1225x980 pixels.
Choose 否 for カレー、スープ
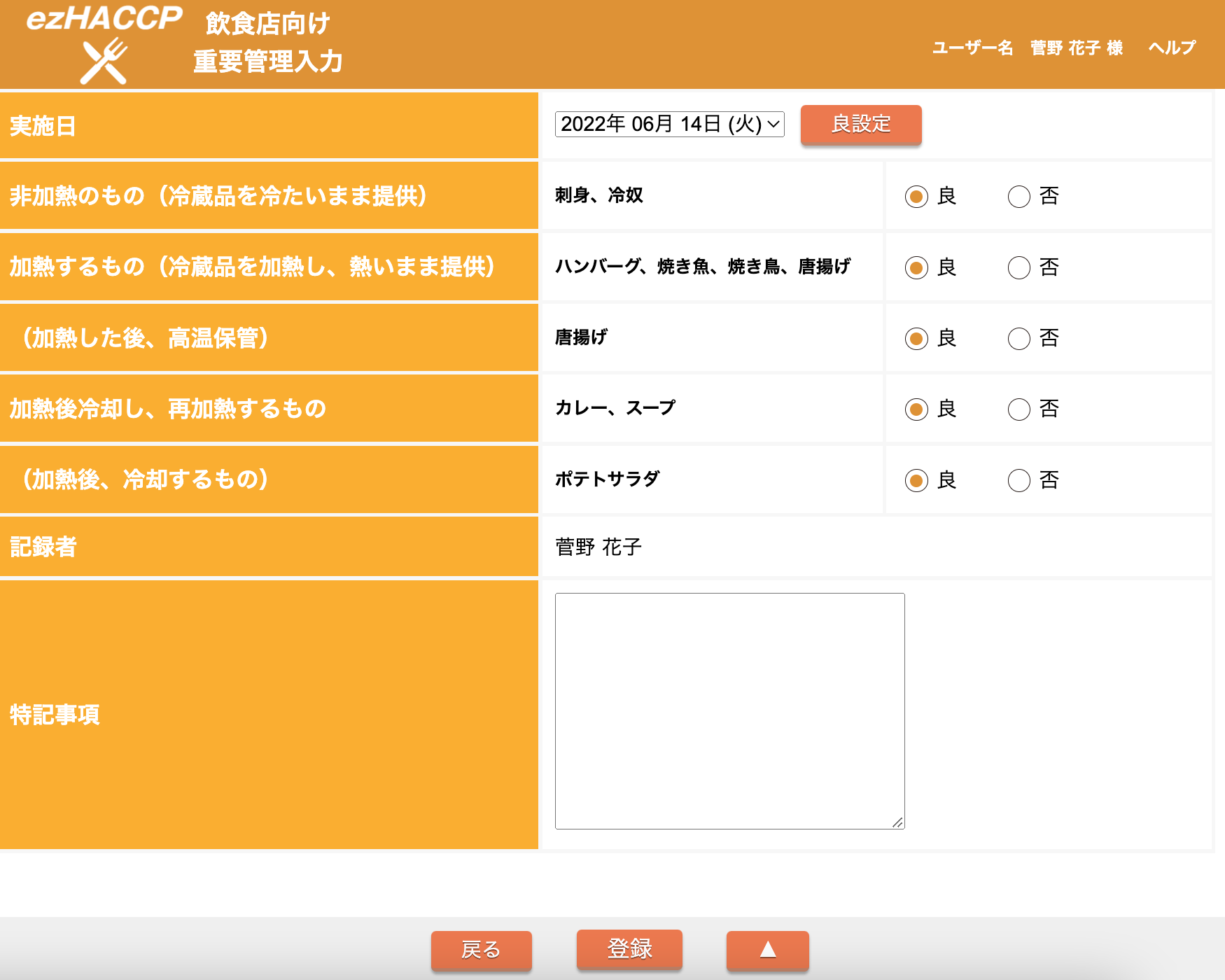1018,409
